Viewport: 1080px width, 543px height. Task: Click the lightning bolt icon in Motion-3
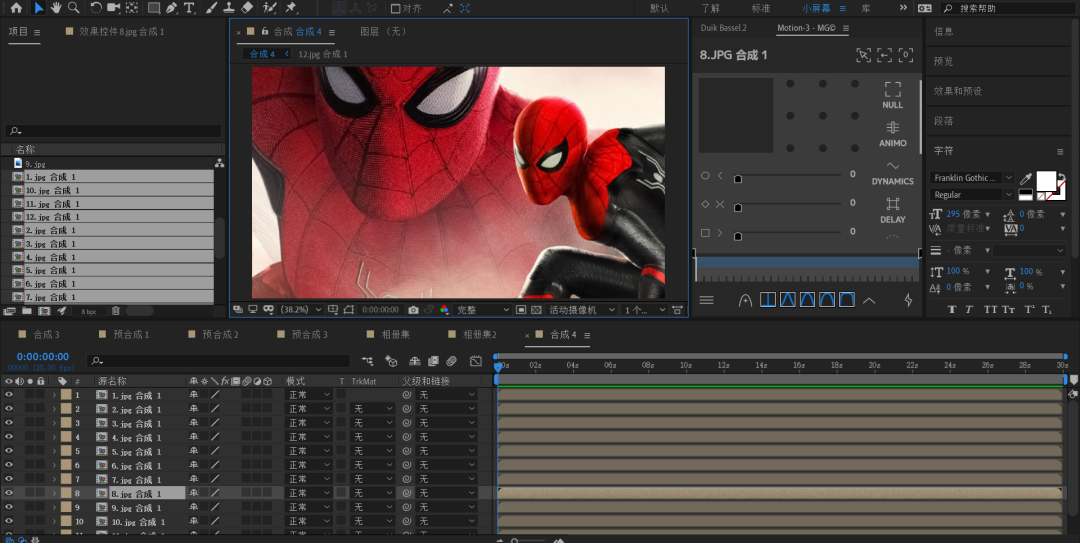pyautogui.click(x=908, y=300)
